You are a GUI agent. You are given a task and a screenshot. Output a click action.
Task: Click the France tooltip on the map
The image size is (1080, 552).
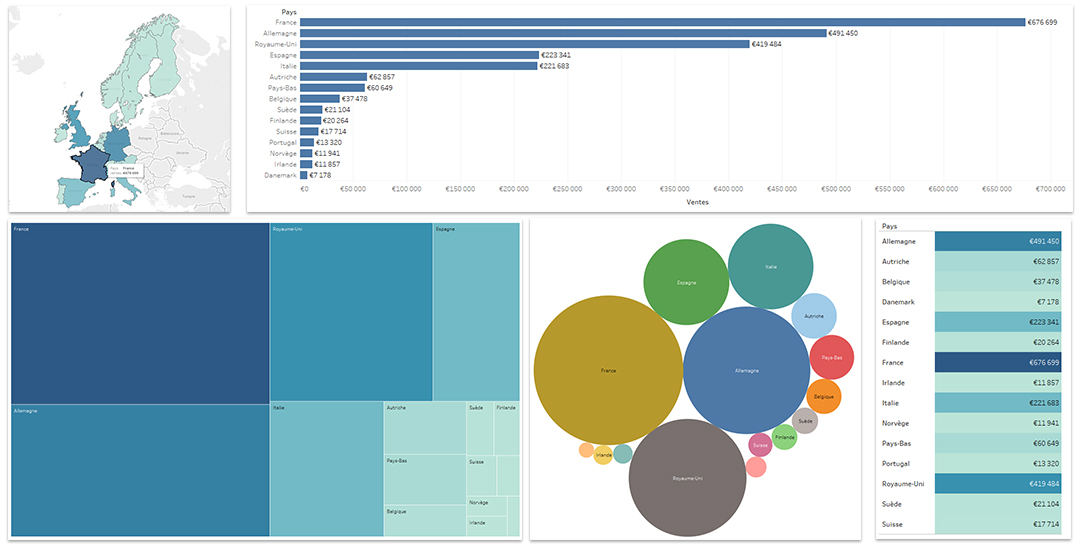125,170
